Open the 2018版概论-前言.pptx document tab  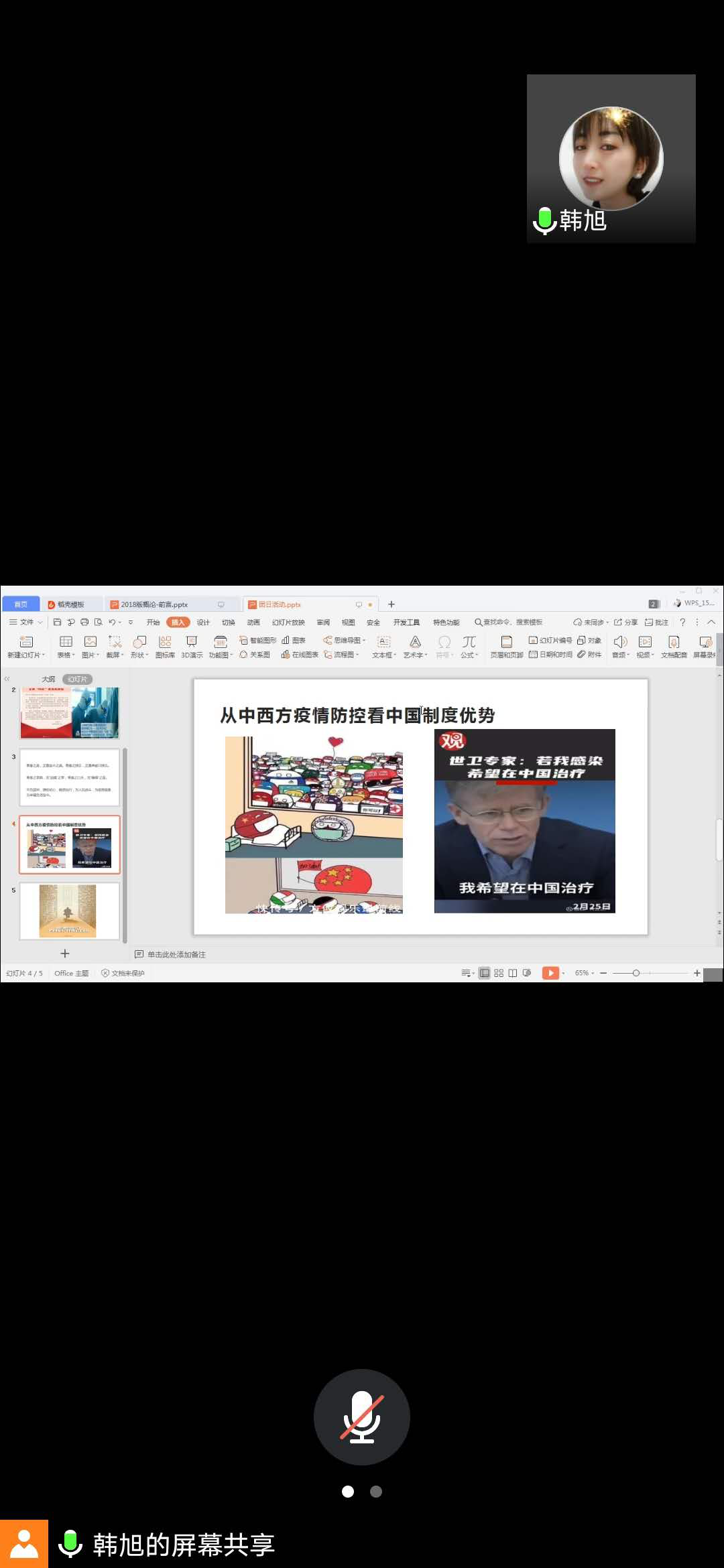(x=154, y=604)
